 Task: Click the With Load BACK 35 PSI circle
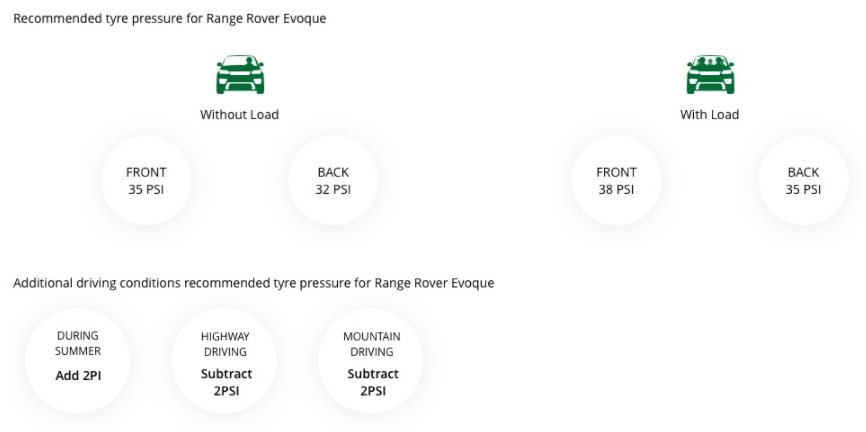click(803, 180)
